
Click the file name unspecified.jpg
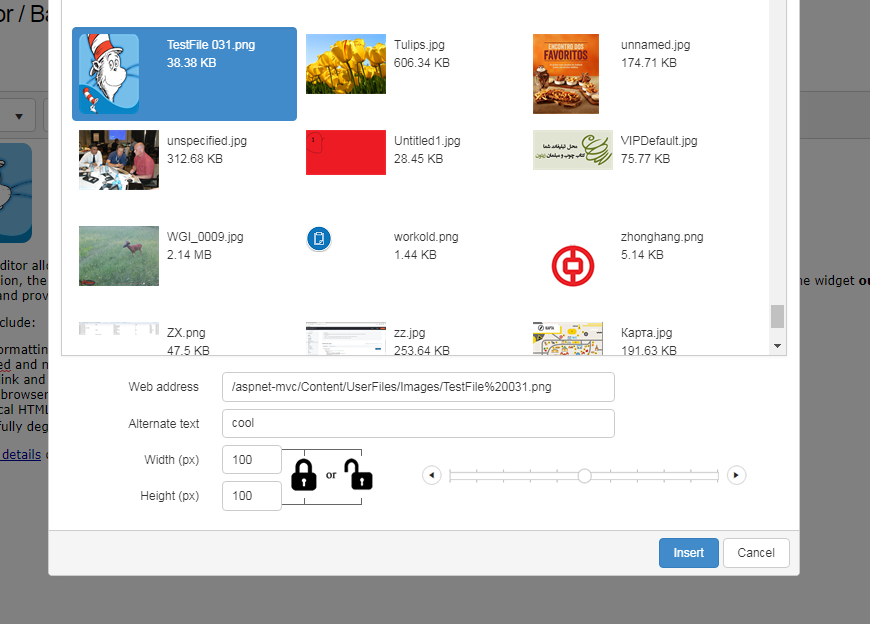point(207,141)
